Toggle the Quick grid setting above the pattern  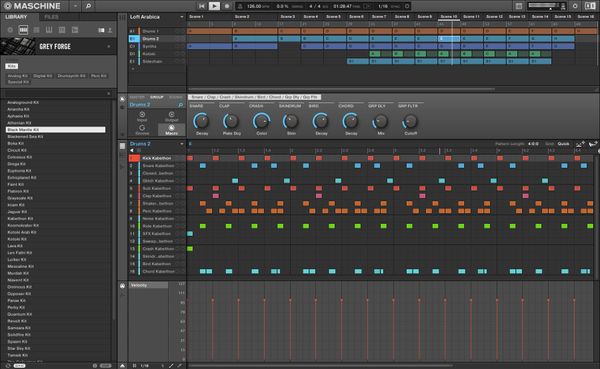563,144
